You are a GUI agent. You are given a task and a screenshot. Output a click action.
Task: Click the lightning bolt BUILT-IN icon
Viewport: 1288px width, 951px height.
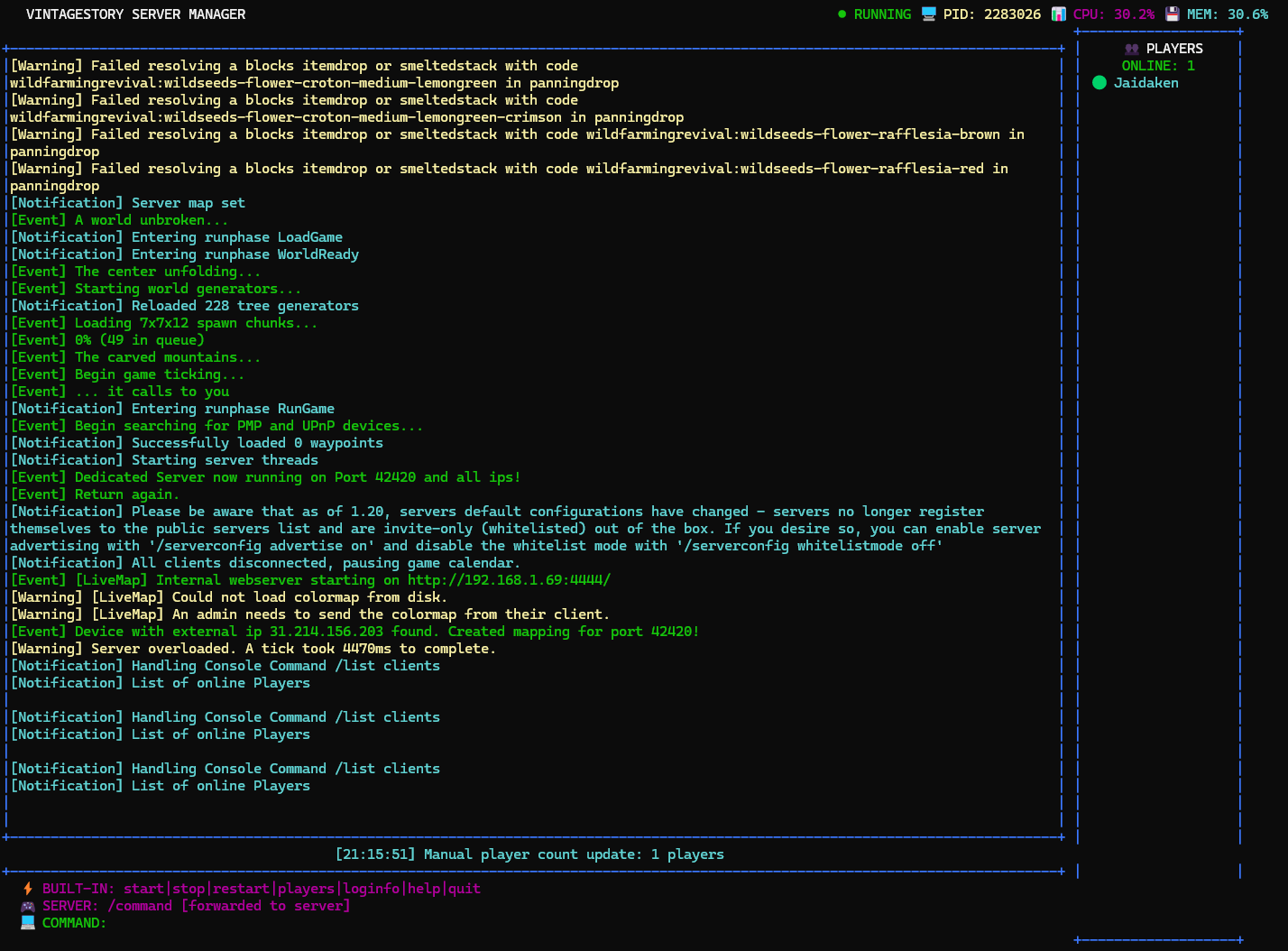pos(28,889)
